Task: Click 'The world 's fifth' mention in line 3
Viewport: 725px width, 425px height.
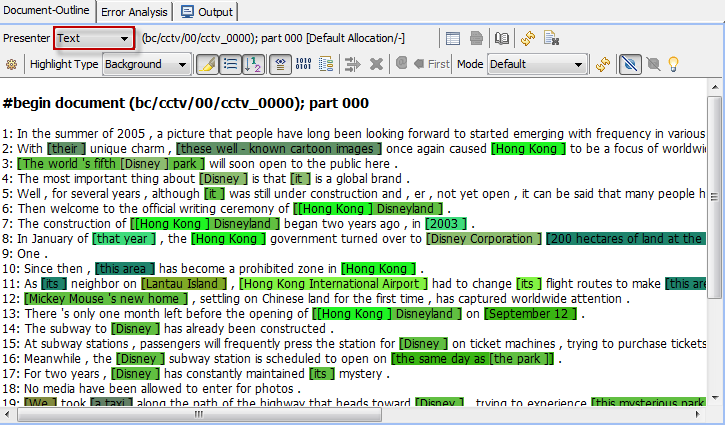Action: pyautogui.click(x=67, y=164)
